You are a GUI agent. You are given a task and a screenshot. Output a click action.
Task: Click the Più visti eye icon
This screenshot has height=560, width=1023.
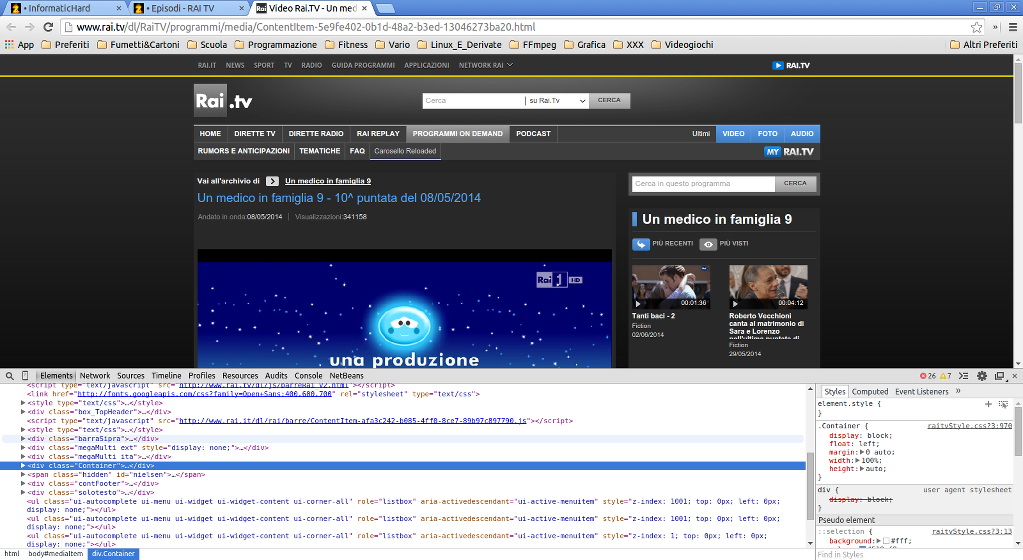coord(708,244)
